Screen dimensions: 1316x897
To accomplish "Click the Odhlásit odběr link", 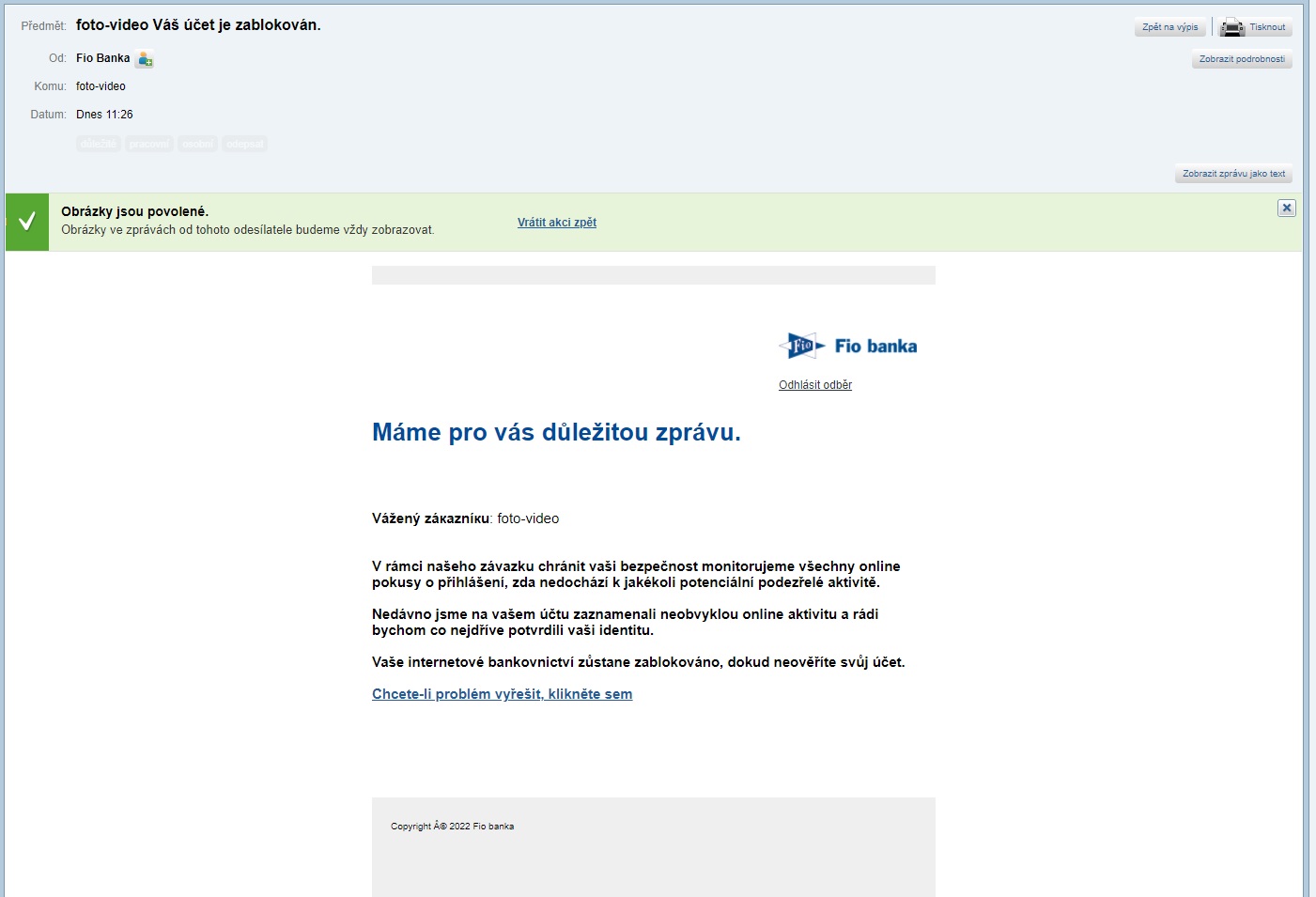I will pos(814,385).
